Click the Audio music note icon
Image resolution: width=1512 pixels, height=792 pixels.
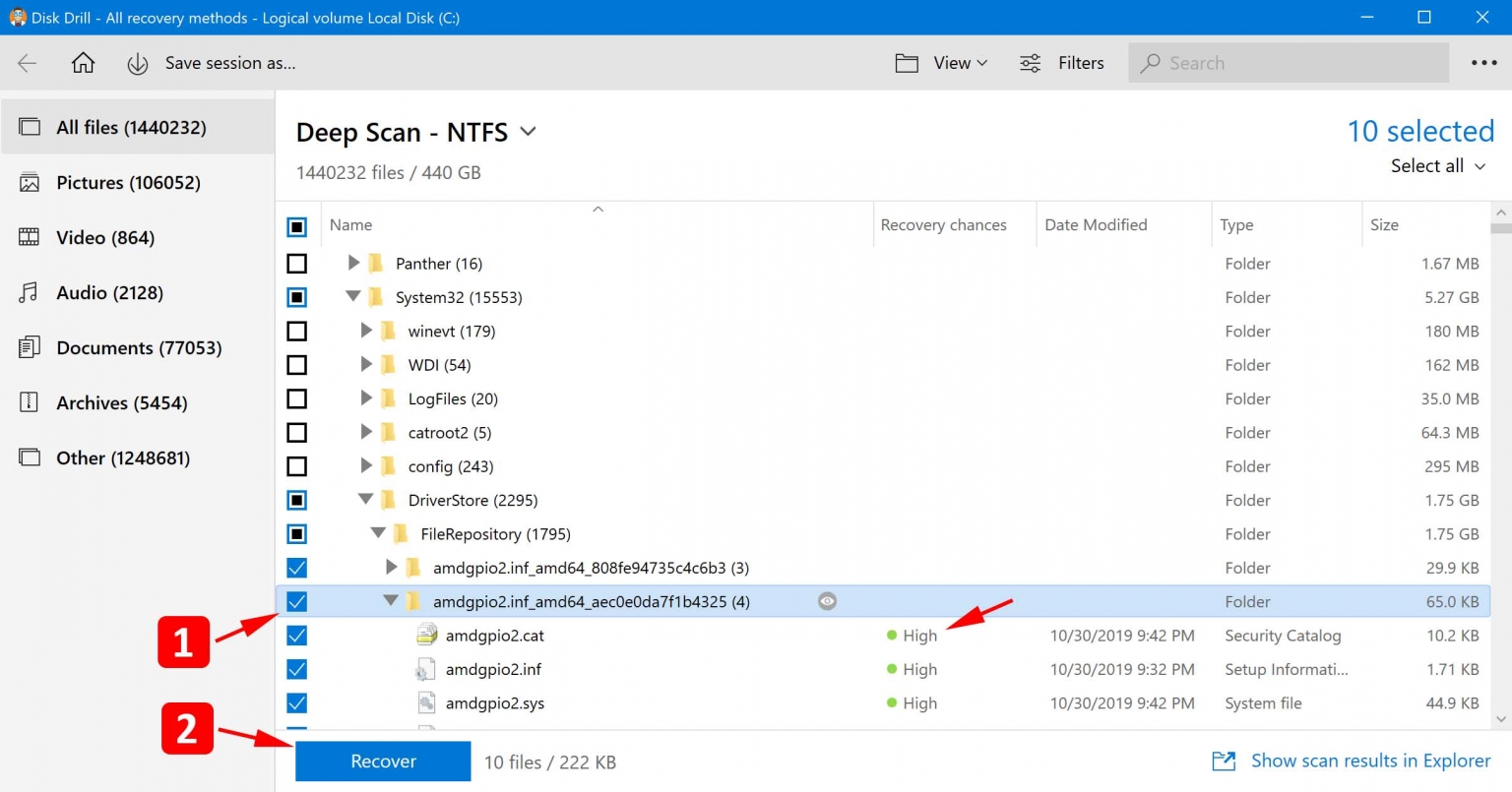click(x=30, y=293)
